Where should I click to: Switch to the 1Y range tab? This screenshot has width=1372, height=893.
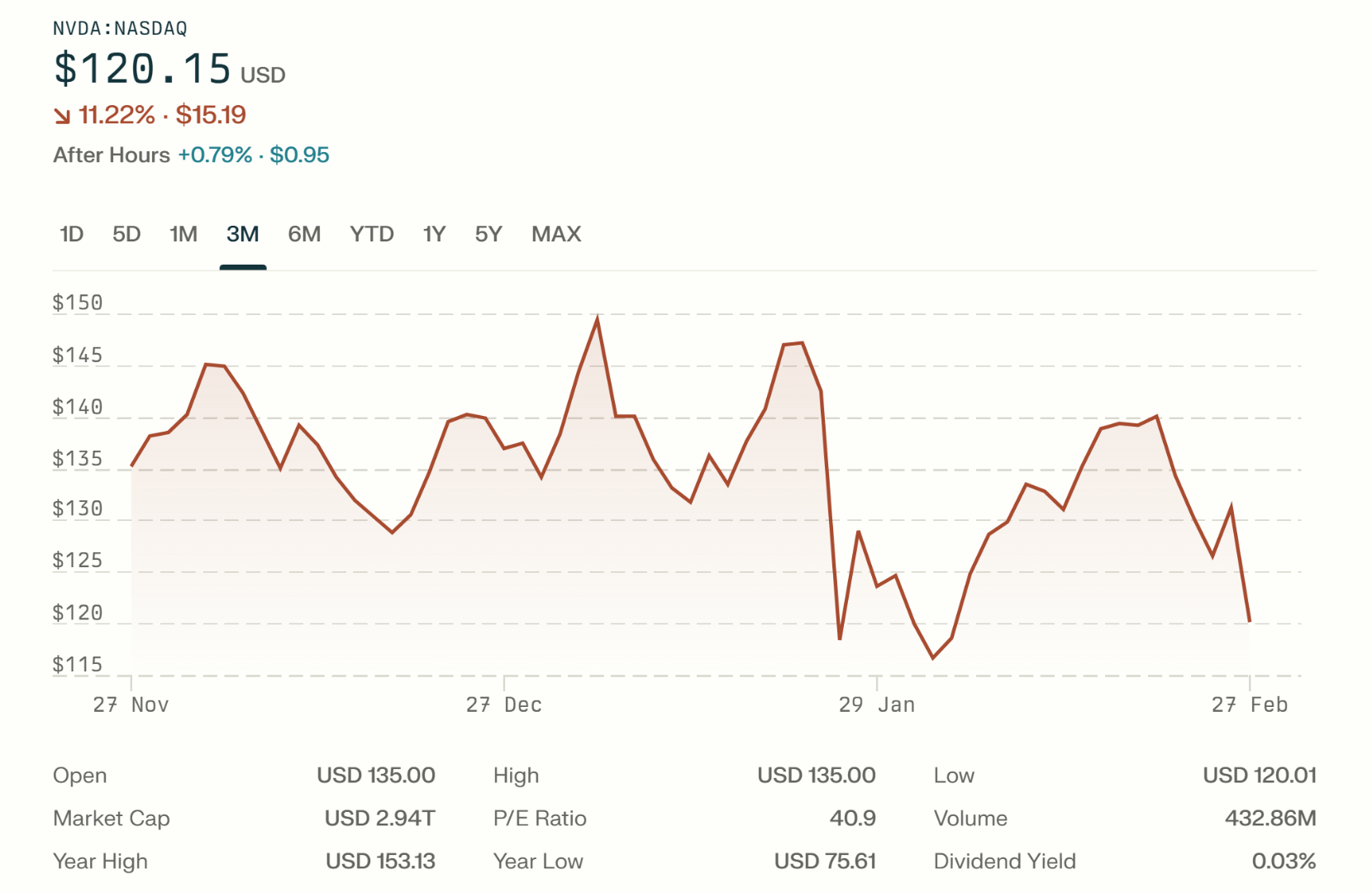point(434,234)
